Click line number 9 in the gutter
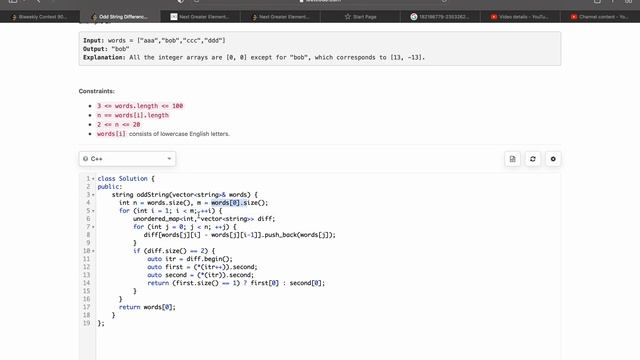Screen dimensions: 640x360 click(x=88, y=243)
